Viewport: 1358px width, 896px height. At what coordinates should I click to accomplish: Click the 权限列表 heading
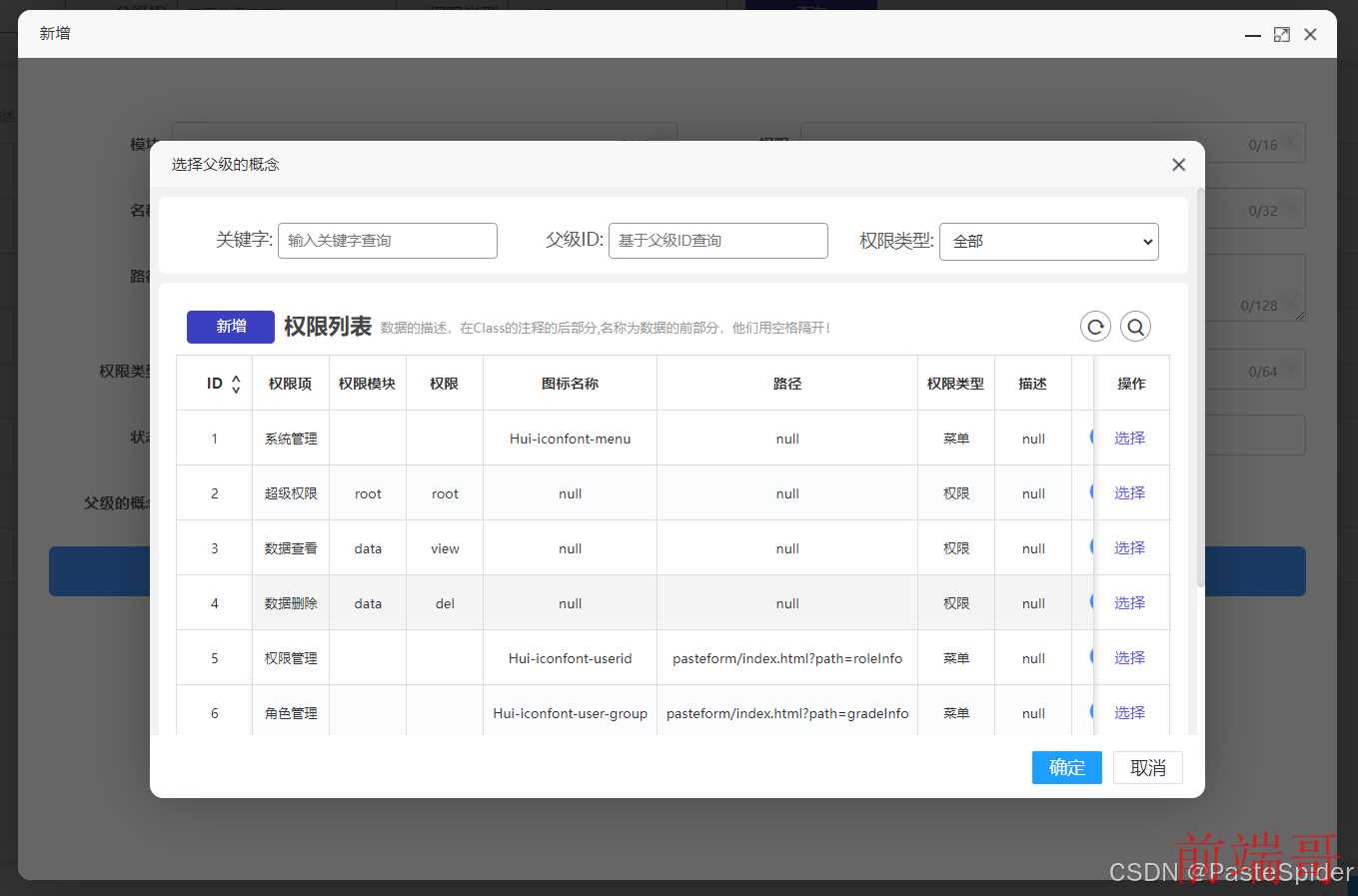point(328,327)
